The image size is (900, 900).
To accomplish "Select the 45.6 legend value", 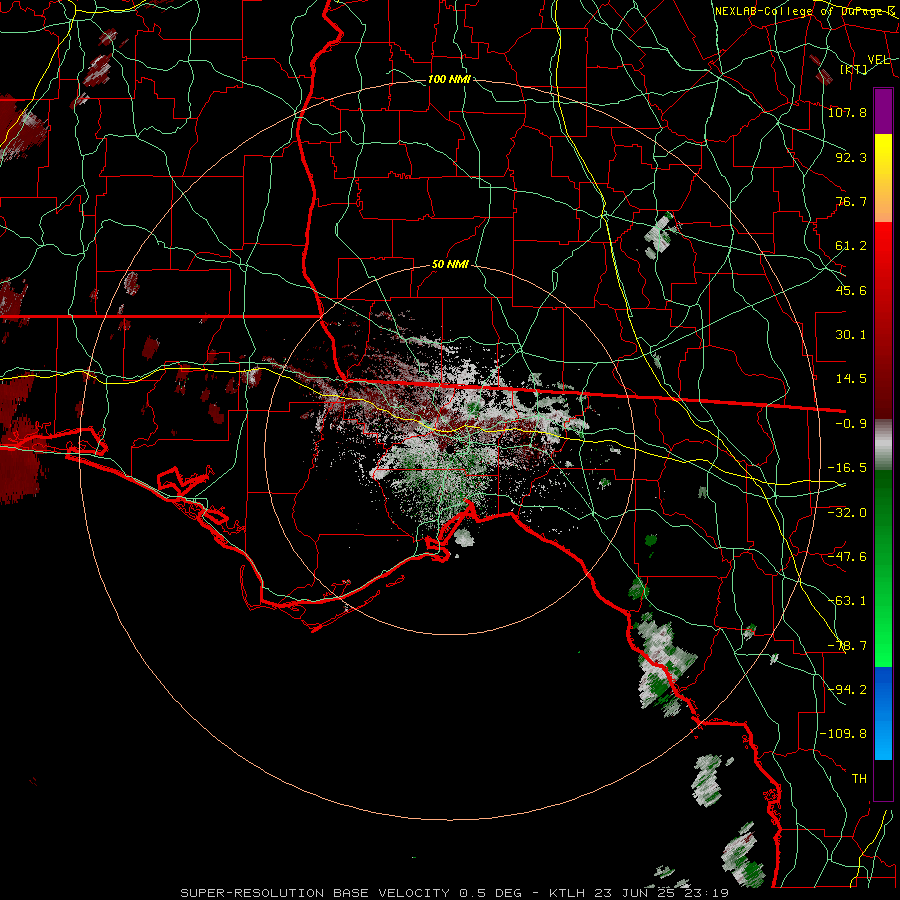I will [x=851, y=290].
